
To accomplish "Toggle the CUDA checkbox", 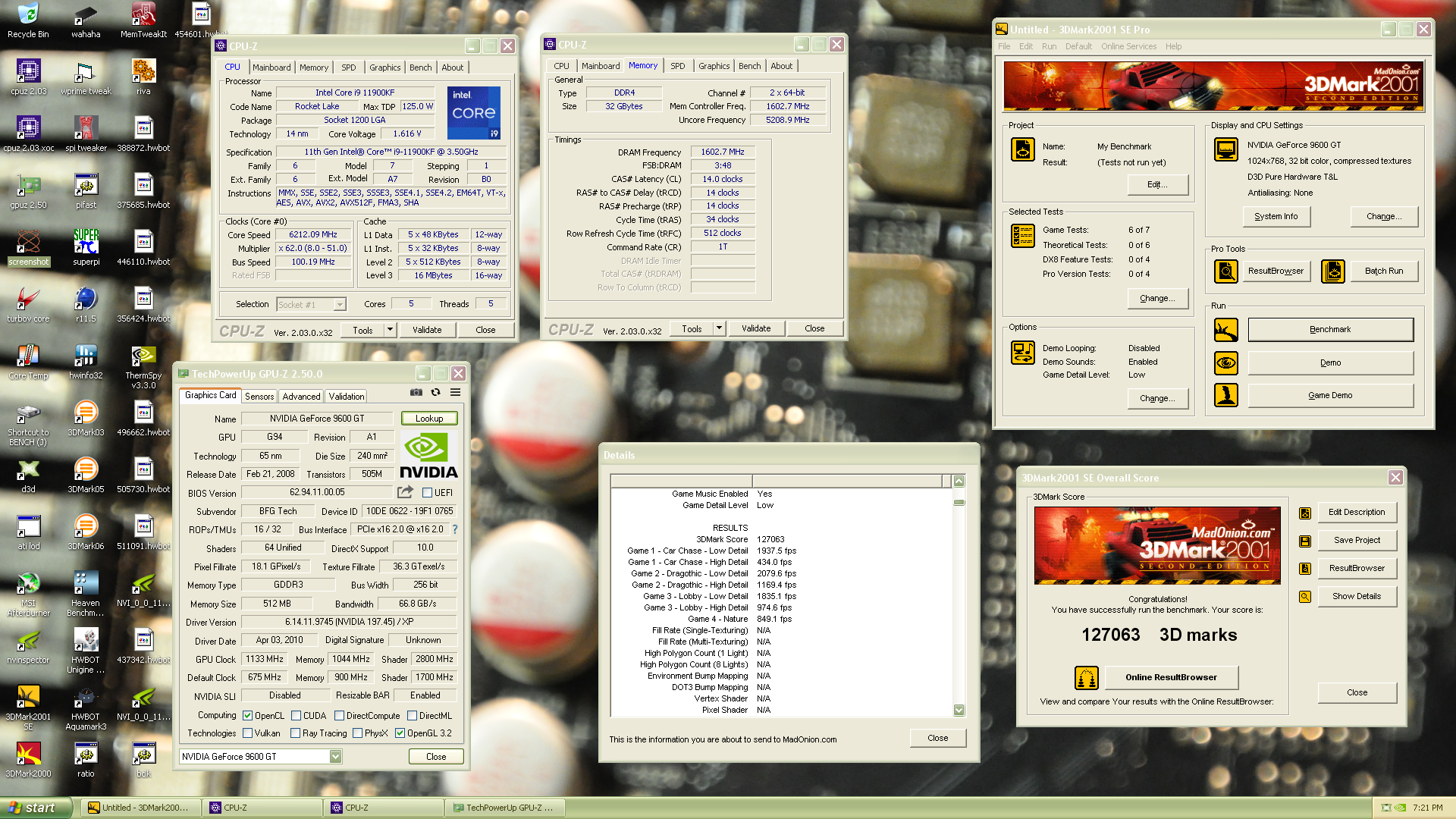I will (x=296, y=716).
